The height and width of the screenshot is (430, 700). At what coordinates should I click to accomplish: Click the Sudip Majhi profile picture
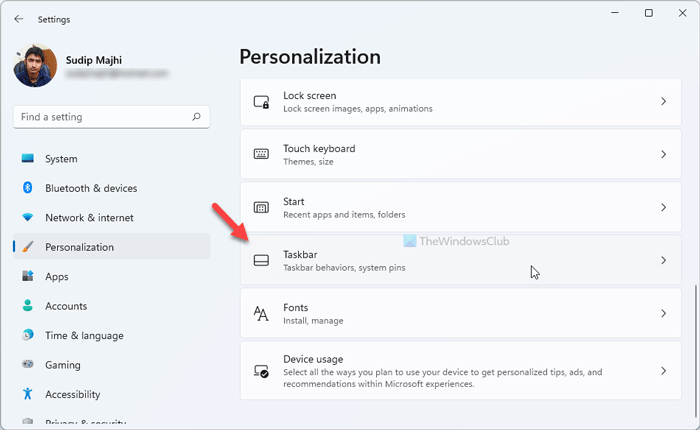[36, 66]
